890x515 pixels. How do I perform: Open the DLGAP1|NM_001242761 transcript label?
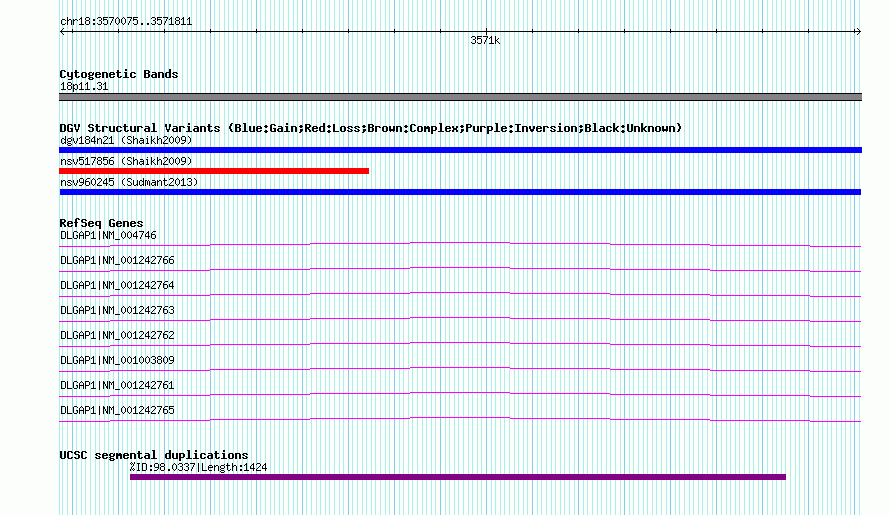click(x=117, y=385)
